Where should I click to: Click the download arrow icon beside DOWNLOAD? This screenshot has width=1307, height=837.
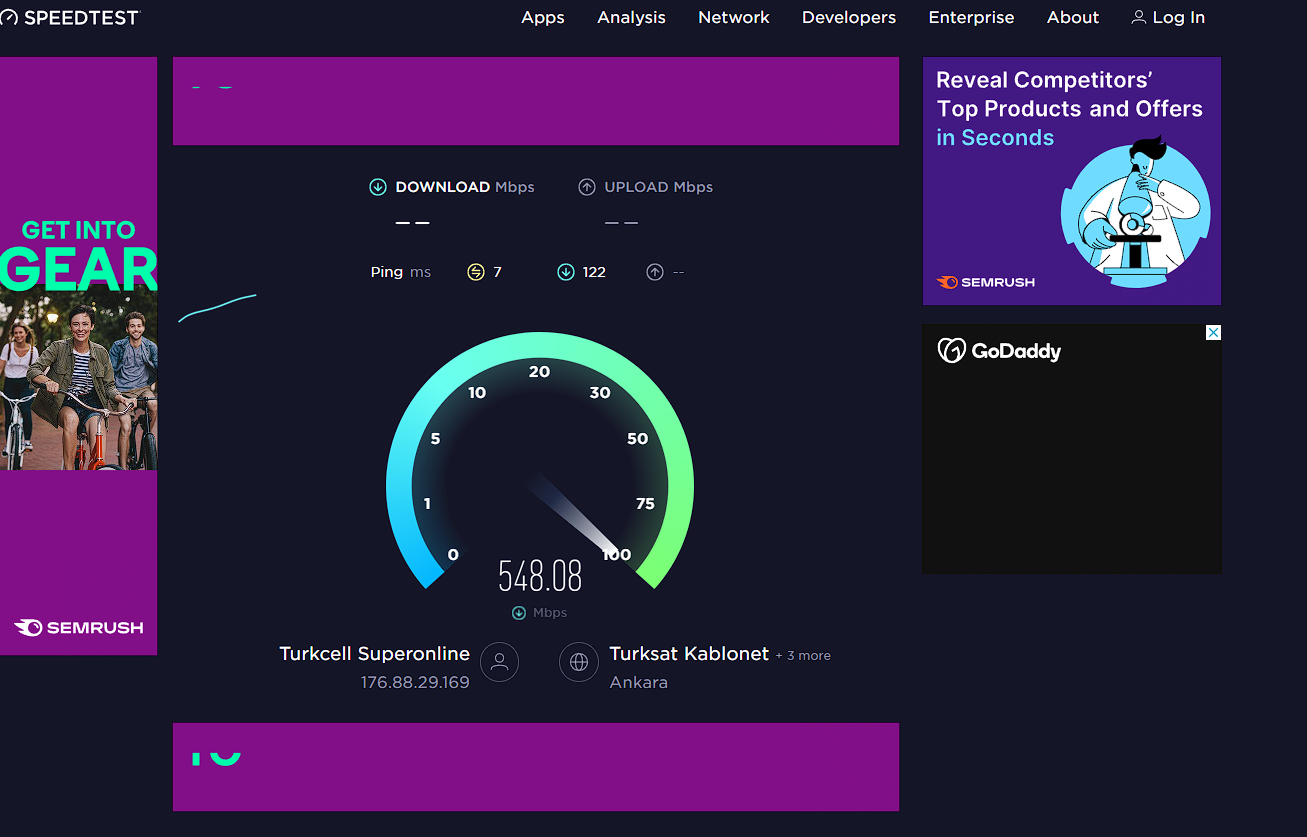(378, 187)
